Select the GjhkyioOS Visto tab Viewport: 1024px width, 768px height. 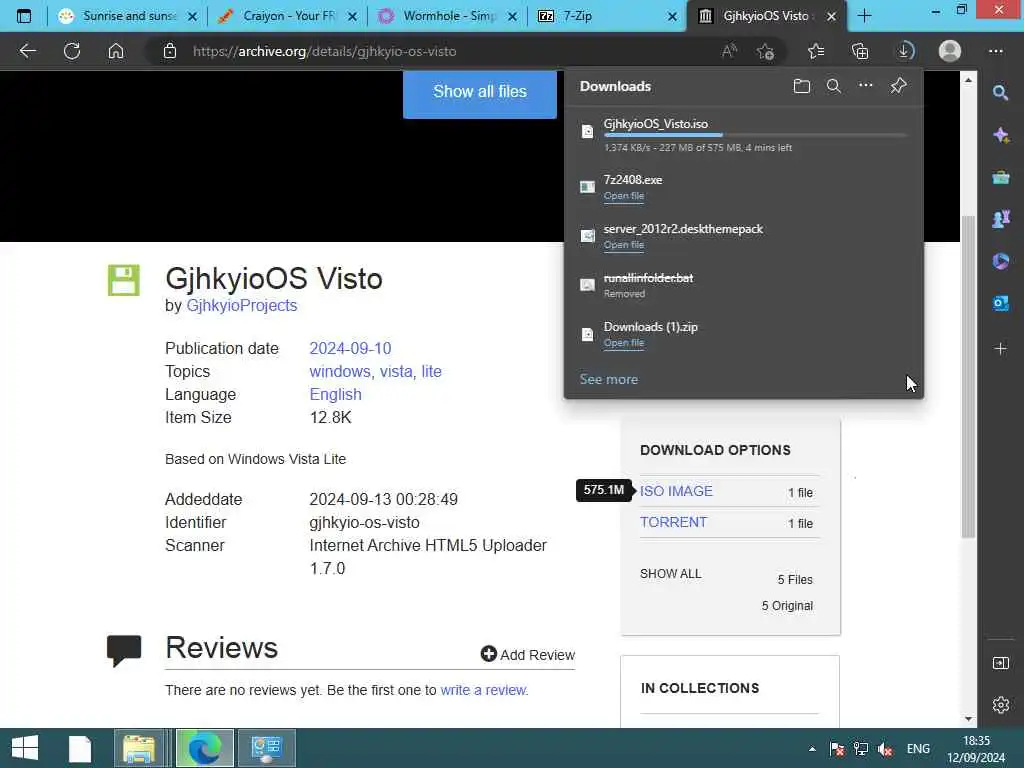coord(765,16)
